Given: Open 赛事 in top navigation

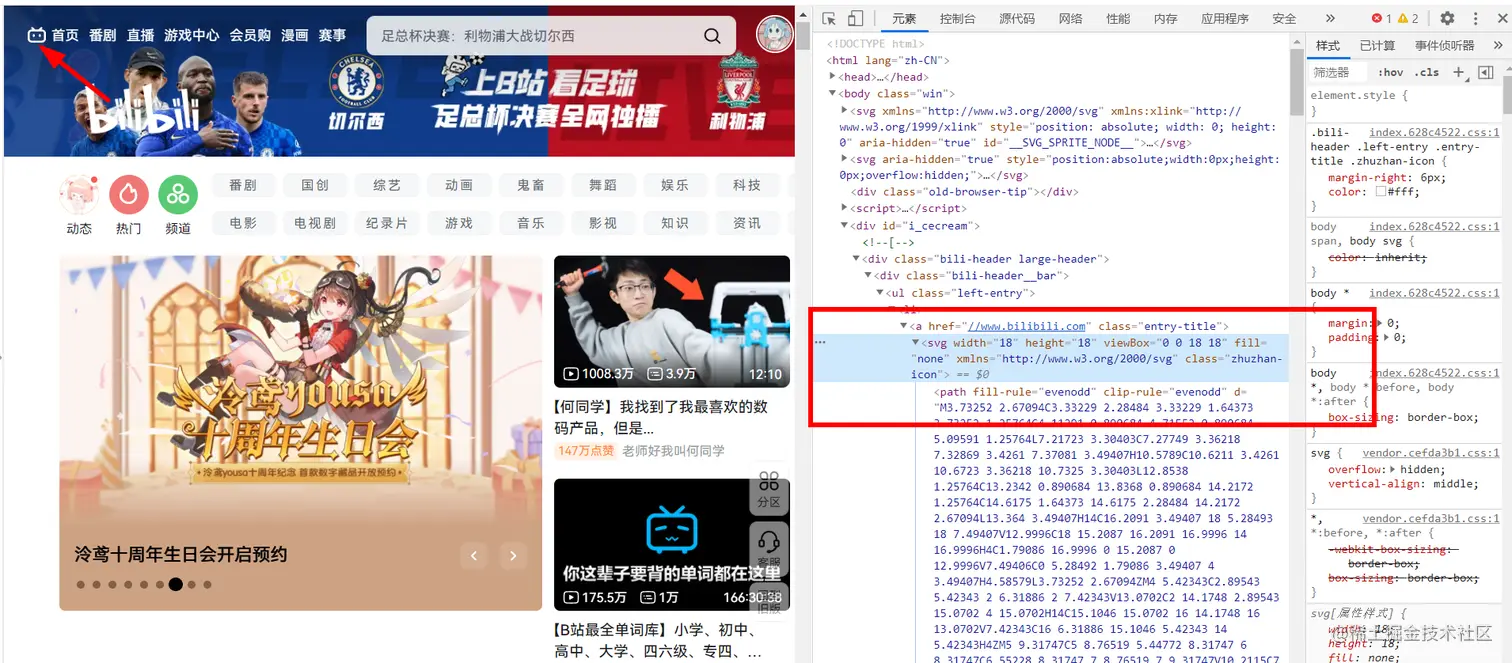Looking at the screenshot, I should (x=333, y=35).
